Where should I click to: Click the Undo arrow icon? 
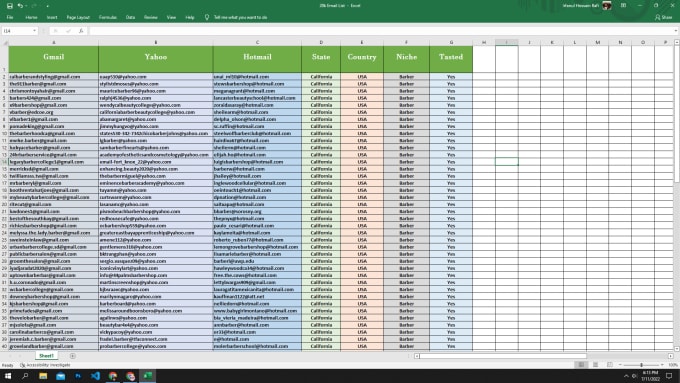point(20,6)
